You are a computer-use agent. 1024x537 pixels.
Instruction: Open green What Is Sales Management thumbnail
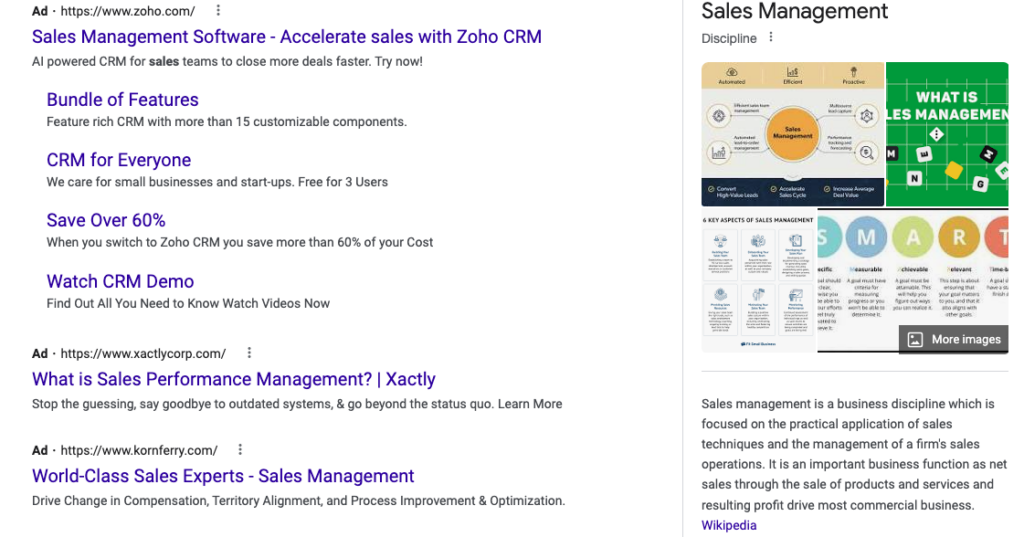pyautogui.click(x=947, y=134)
